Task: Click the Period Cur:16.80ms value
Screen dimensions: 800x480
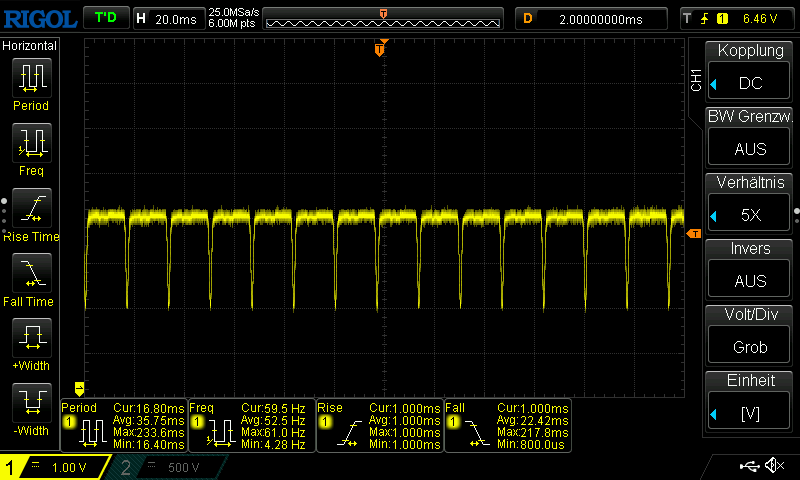Action: pos(148,409)
